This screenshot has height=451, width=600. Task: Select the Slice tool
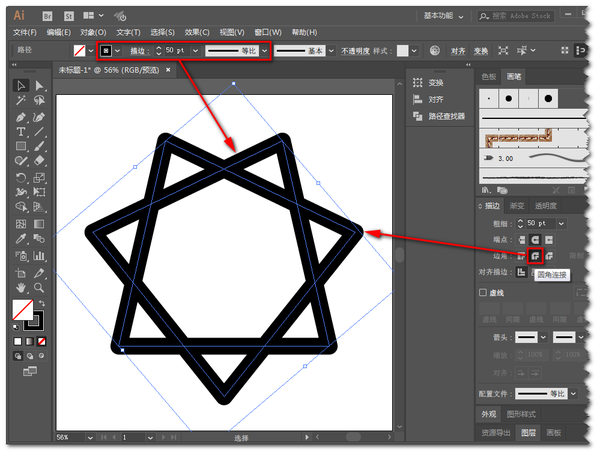point(39,273)
